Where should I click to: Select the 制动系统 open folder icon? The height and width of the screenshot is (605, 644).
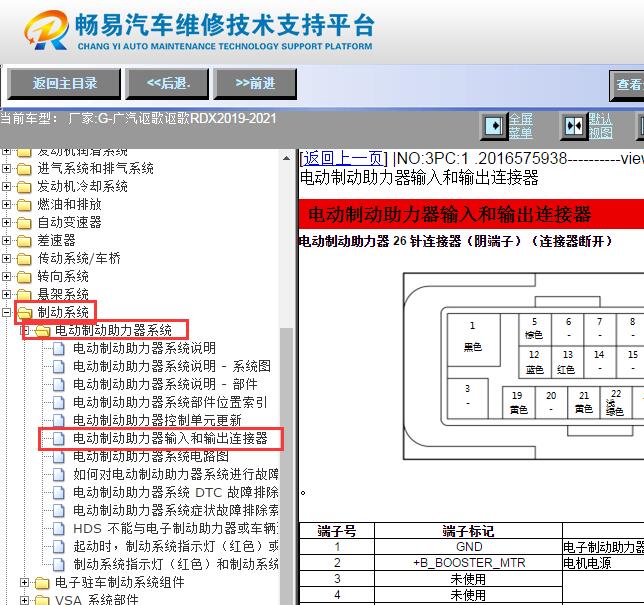[x=24, y=313]
